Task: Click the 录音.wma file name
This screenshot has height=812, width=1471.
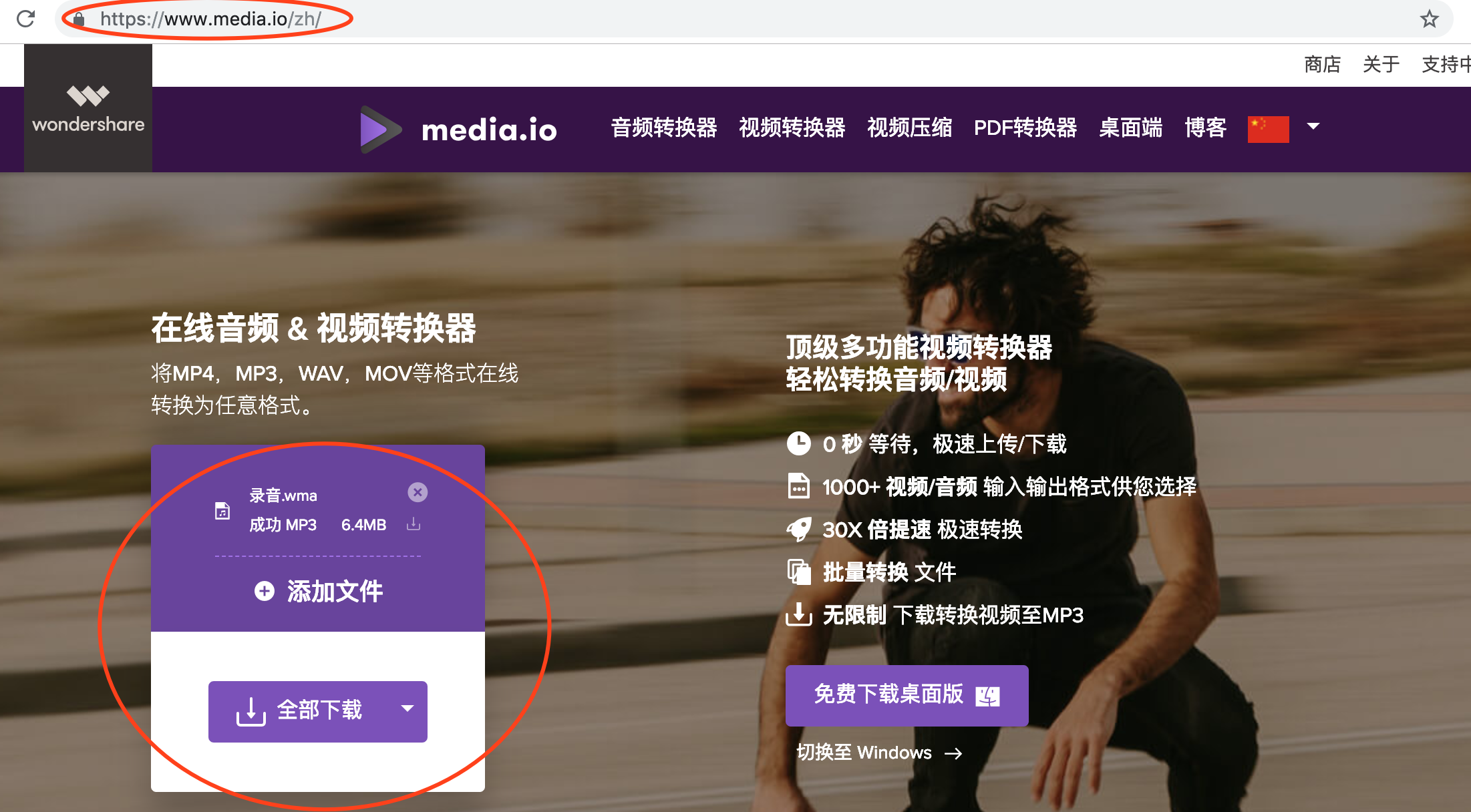Action: point(283,495)
